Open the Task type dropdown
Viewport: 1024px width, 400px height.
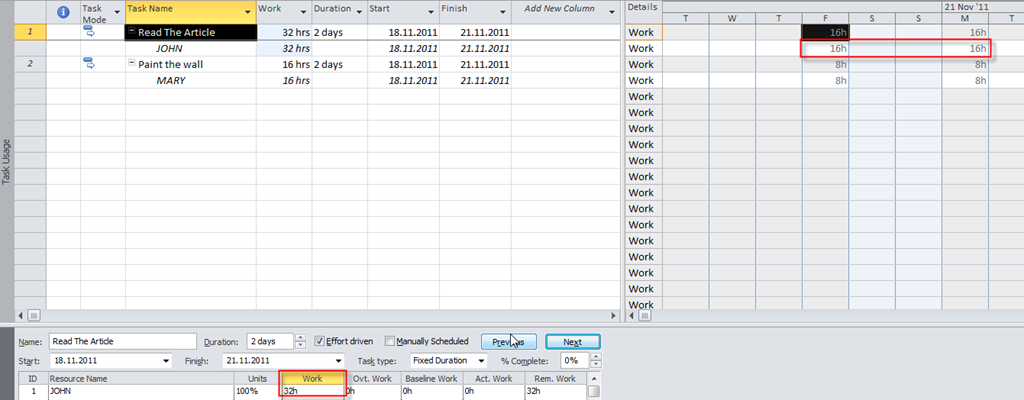point(481,360)
